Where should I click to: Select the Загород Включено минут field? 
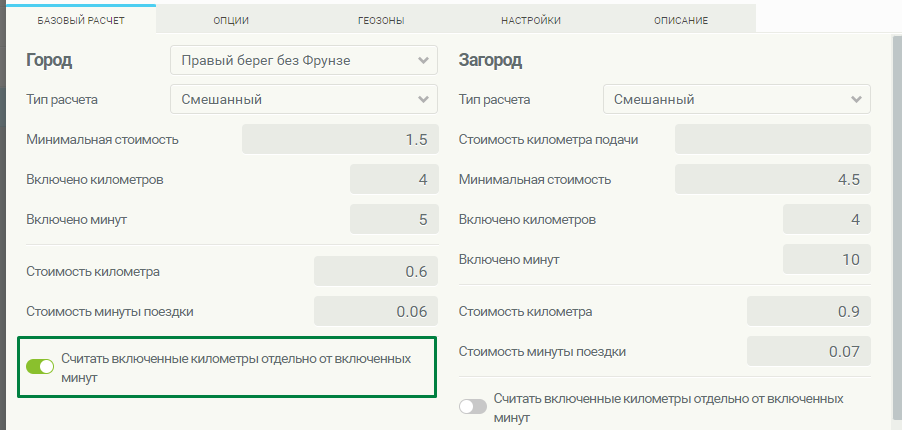826,259
